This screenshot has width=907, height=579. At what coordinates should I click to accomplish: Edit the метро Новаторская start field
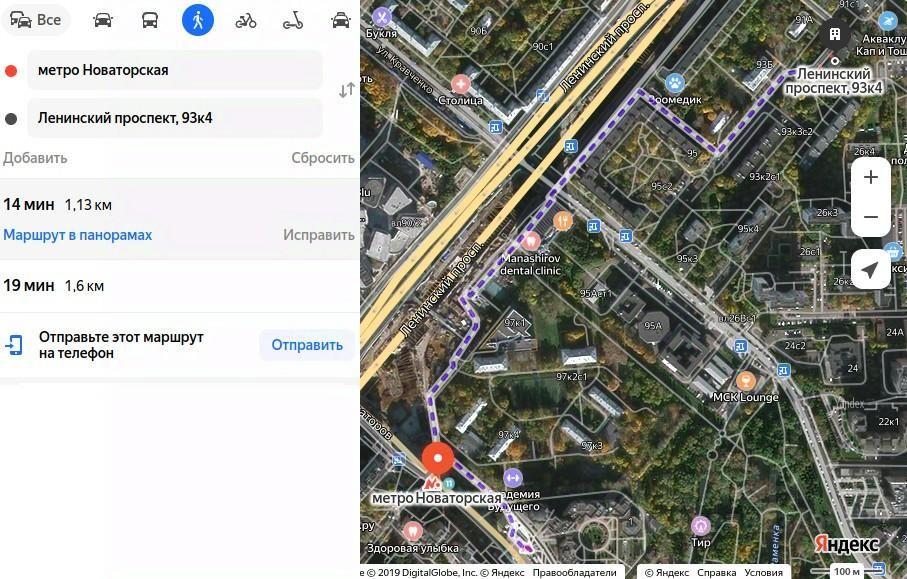(x=175, y=70)
